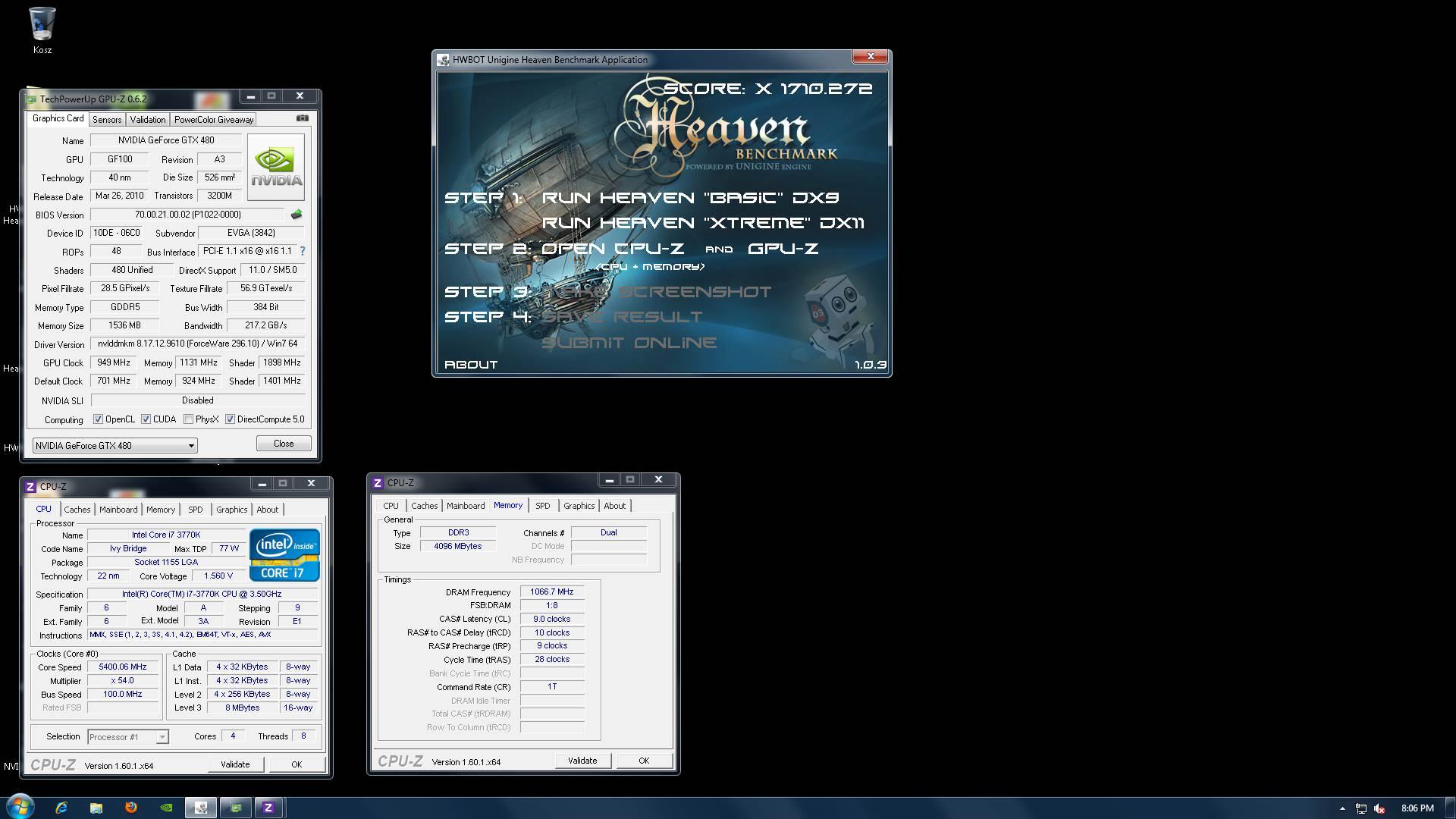The height and width of the screenshot is (819, 1456).
Task: Open Mainboard tab in right CPU-Z window
Action: [x=466, y=506]
